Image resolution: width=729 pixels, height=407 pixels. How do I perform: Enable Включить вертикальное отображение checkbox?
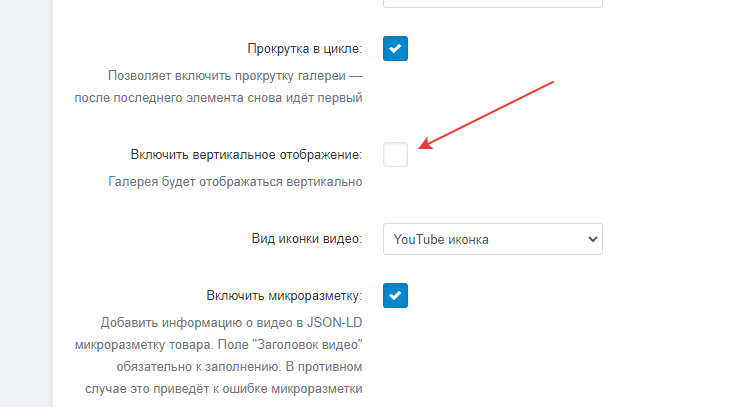point(395,154)
